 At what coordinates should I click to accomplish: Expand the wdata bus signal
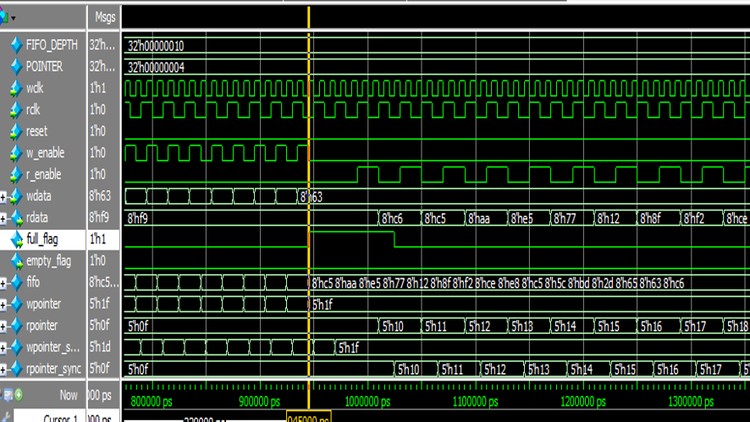[x=5, y=196]
